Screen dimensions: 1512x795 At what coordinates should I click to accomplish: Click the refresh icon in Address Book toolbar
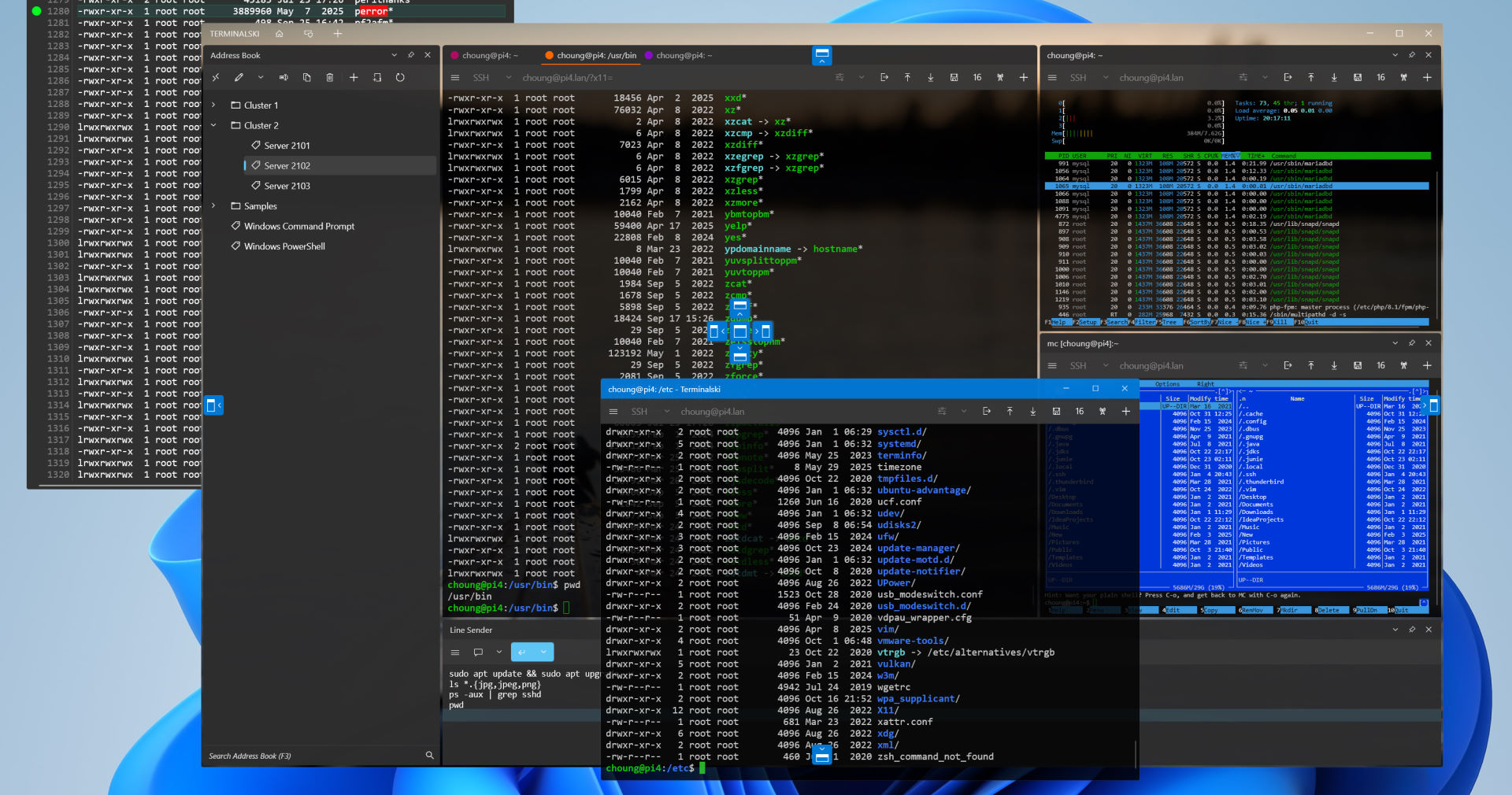(x=400, y=77)
